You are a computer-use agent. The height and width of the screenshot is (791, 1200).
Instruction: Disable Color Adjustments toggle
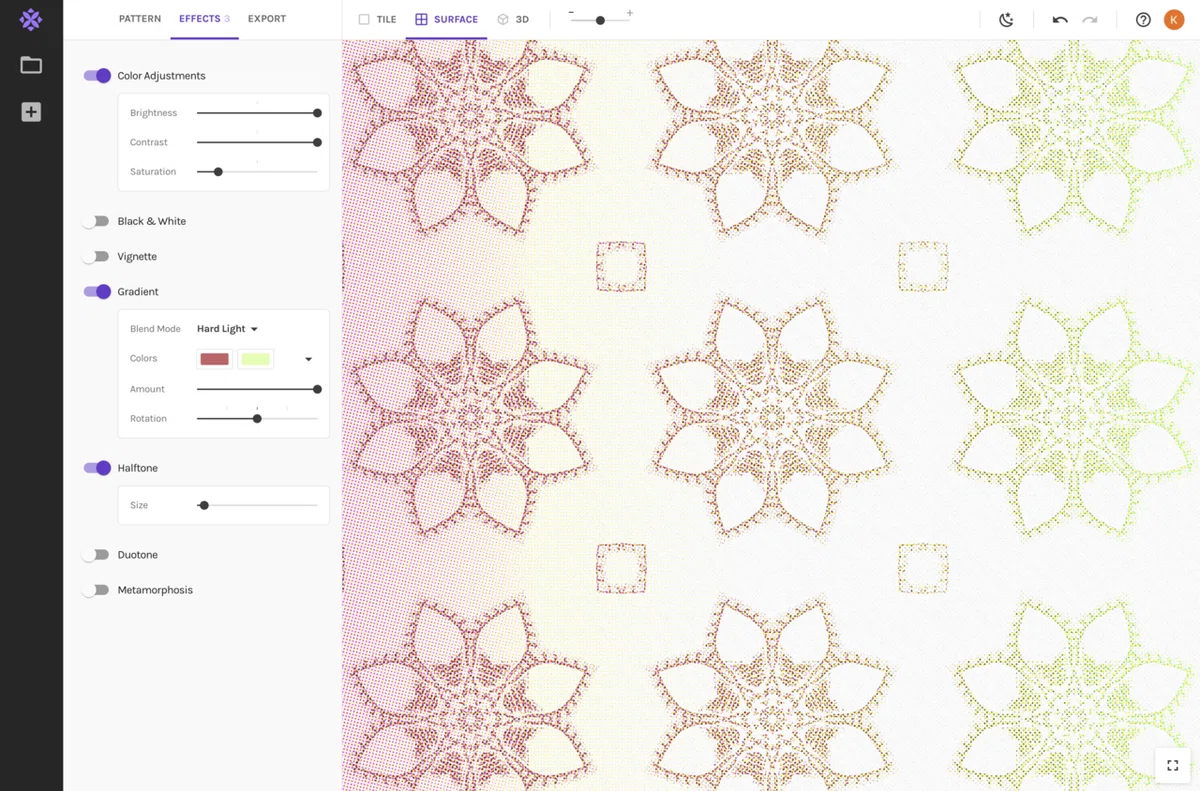[97, 76]
